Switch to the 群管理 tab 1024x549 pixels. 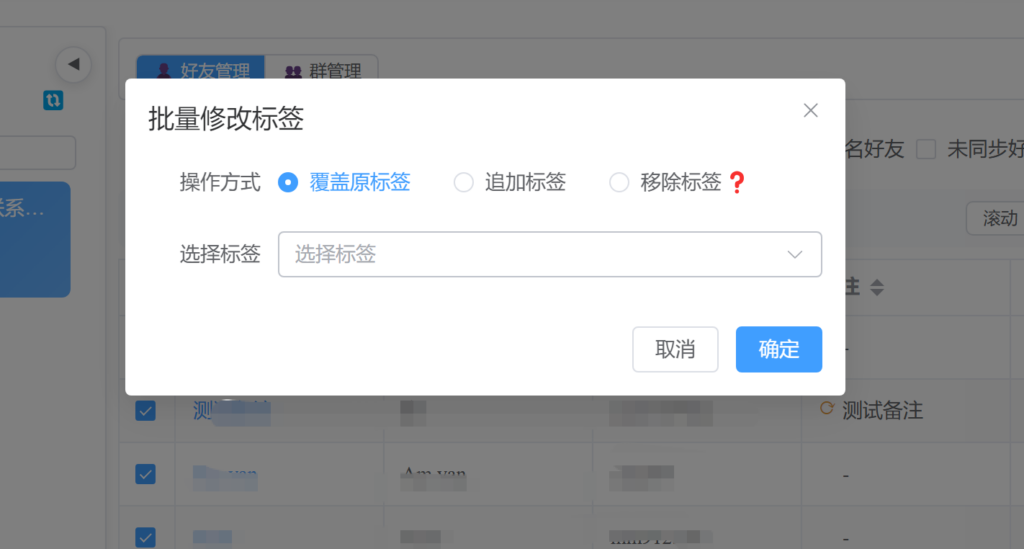pos(322,71)
